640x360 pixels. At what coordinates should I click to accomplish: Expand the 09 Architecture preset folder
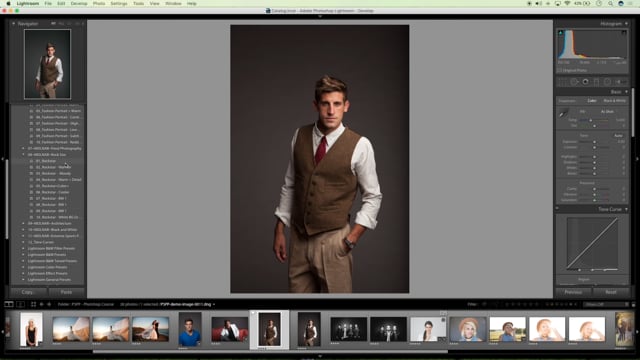pyautogui.click(x=23, y=224)
